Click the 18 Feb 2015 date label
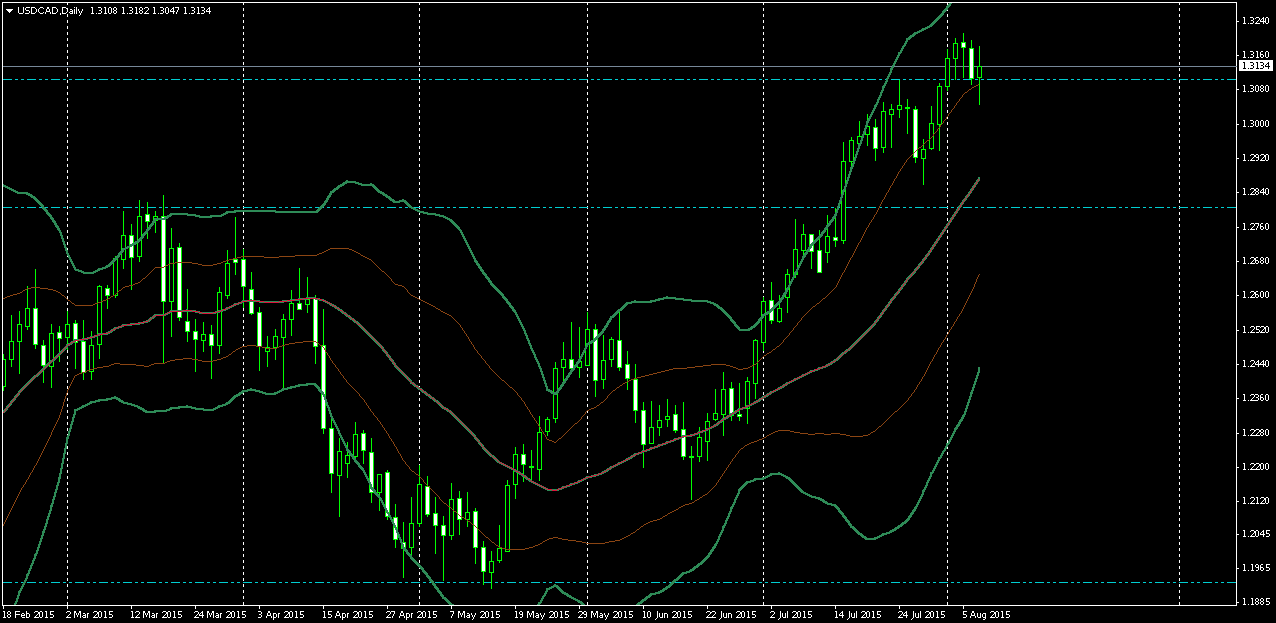 [27, 615]
